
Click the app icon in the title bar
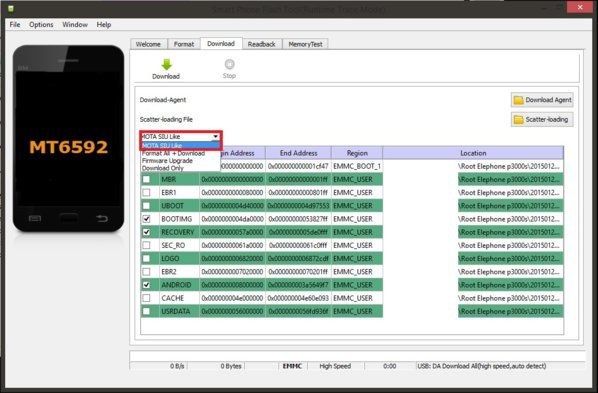pos(11,8)
